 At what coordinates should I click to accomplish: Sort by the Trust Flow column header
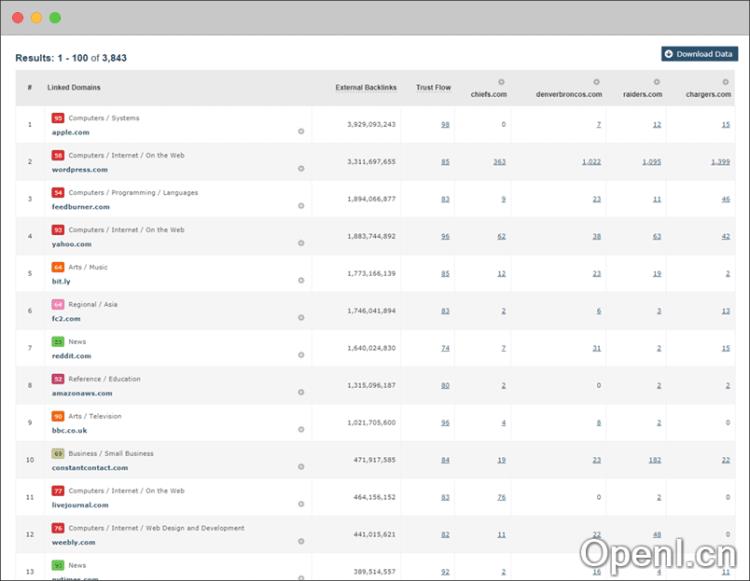[433, 88]
